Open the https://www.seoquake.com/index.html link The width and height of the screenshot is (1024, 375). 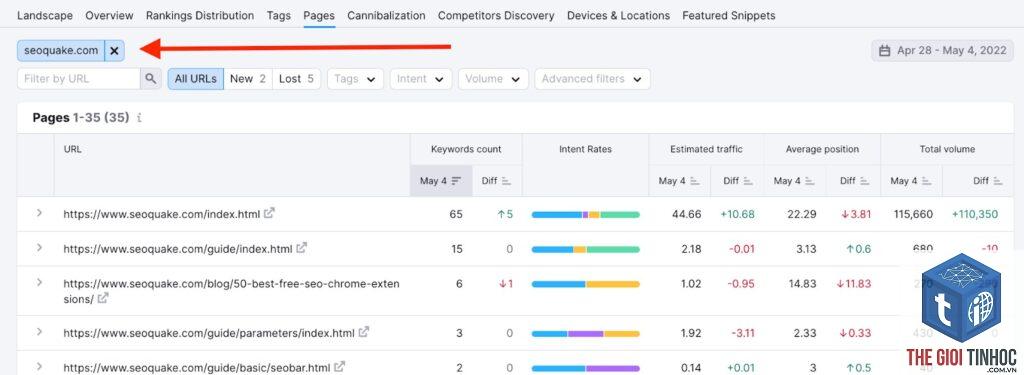coord(161,214)
